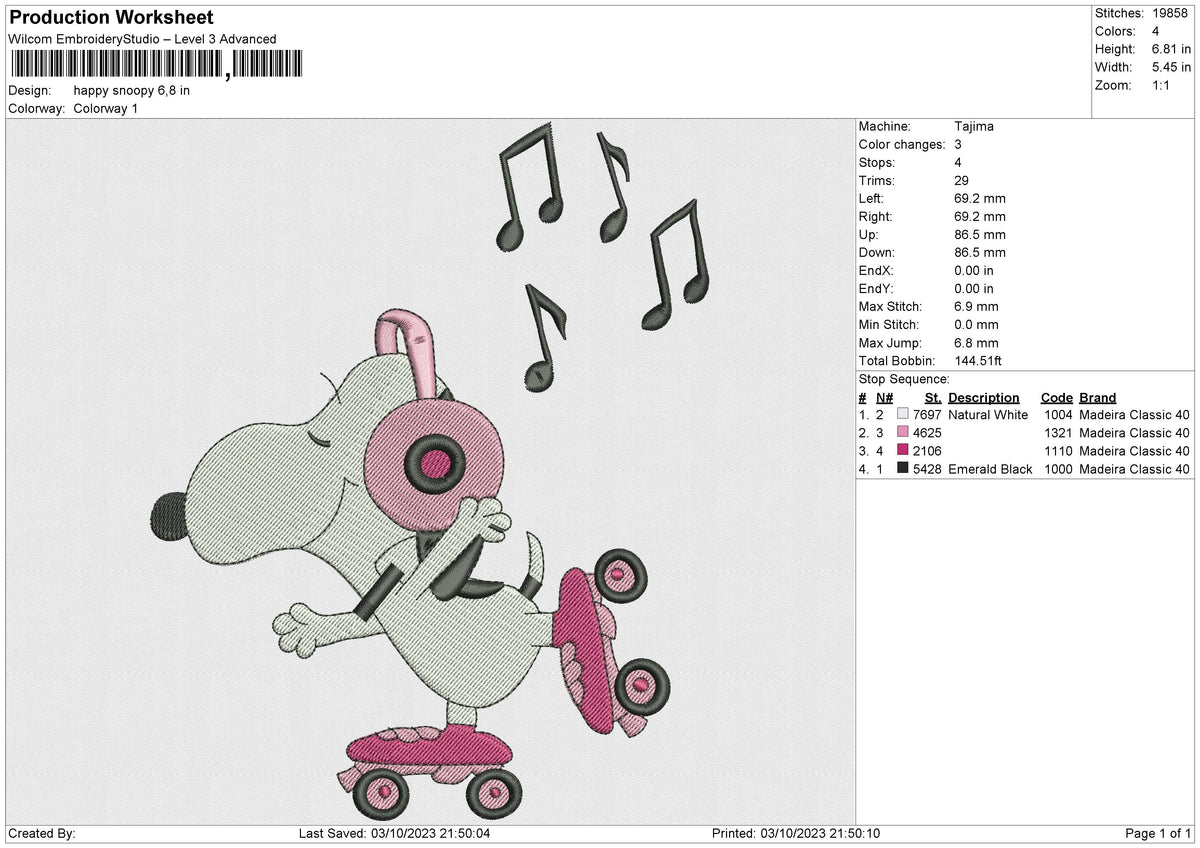The image size is (1200, 848).
Task: Select the "St." column header
Action: click(933, 397)
